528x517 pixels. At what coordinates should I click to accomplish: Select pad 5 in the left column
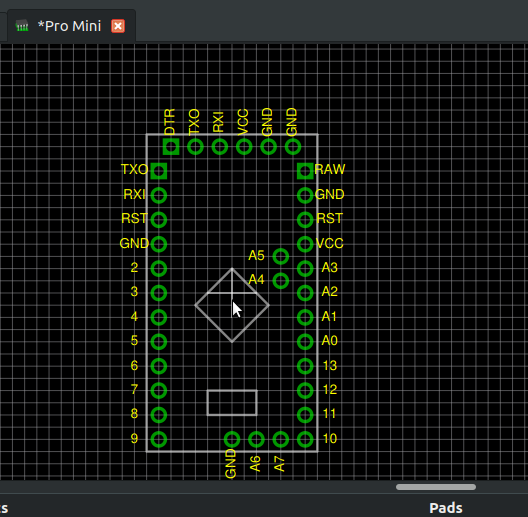(159, 342)
